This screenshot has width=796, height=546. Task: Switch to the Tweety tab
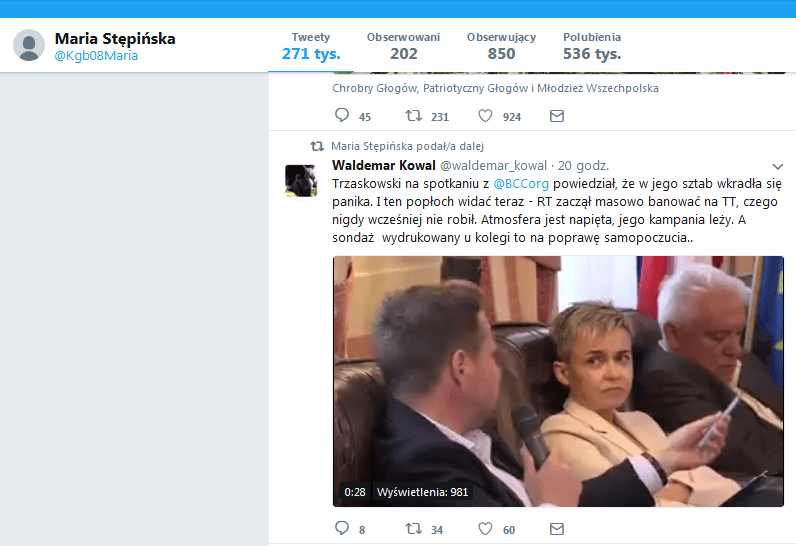pos(311,46)
